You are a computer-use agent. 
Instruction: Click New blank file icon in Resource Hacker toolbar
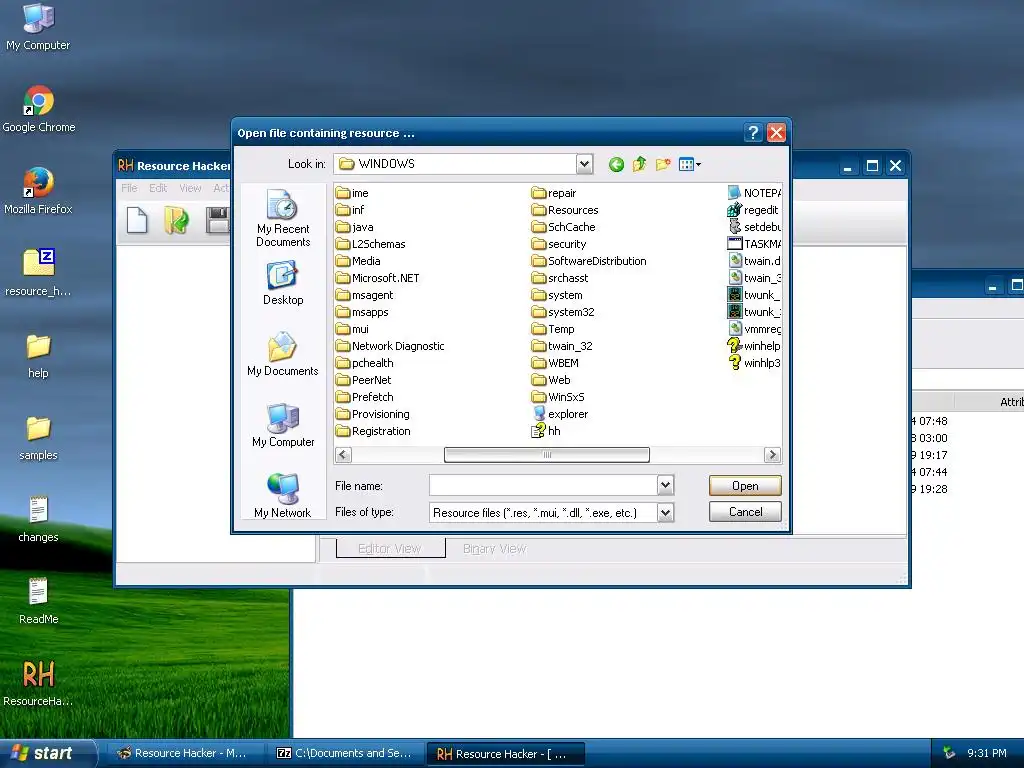pos(137,220)
